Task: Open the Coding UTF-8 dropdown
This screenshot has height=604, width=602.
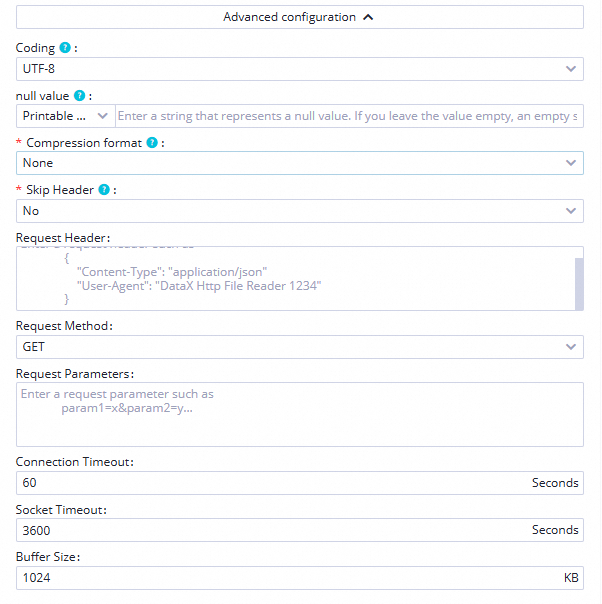Action: (x=299, y=69)
